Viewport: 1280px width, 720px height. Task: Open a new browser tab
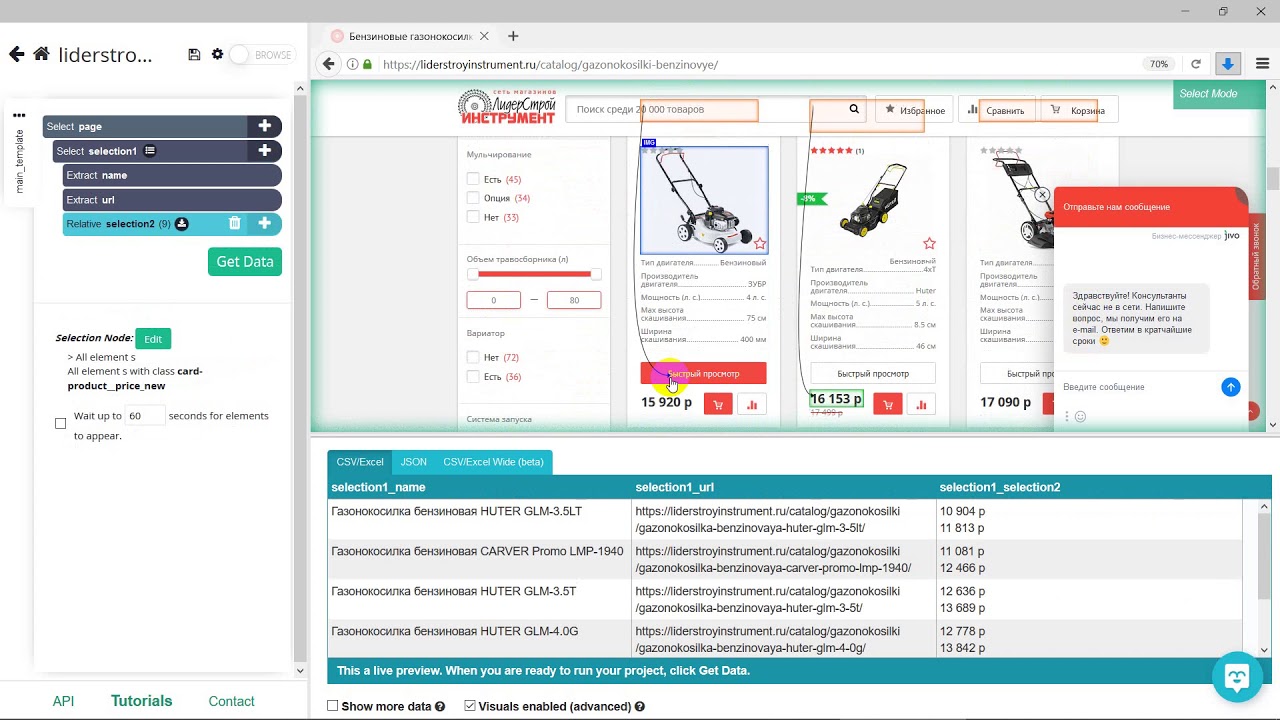pos(513,36)
